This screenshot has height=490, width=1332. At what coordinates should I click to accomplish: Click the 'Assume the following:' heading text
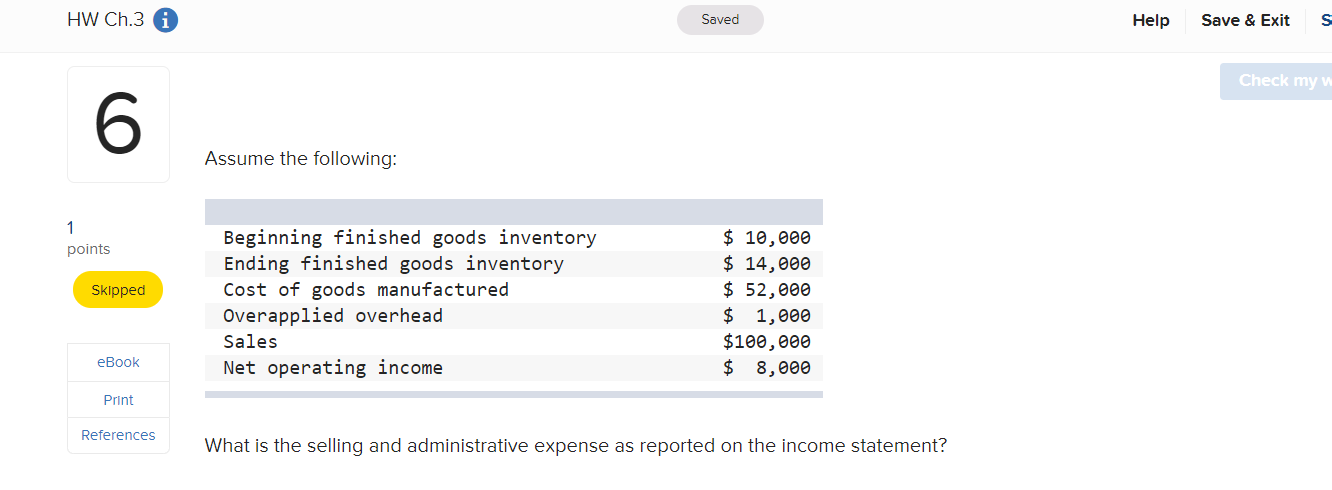tap(301, 159)
